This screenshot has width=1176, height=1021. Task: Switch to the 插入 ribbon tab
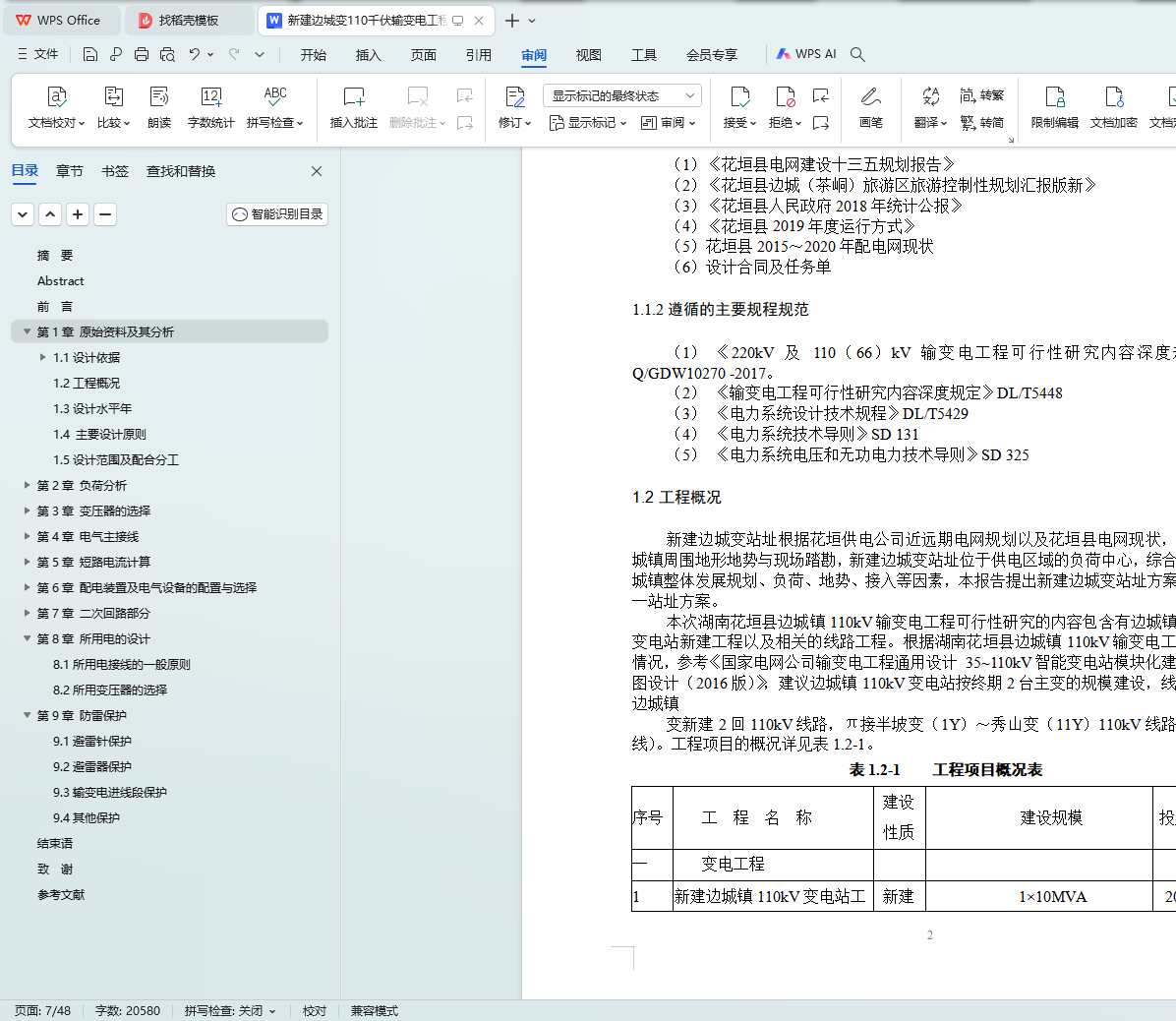point(369,55)
